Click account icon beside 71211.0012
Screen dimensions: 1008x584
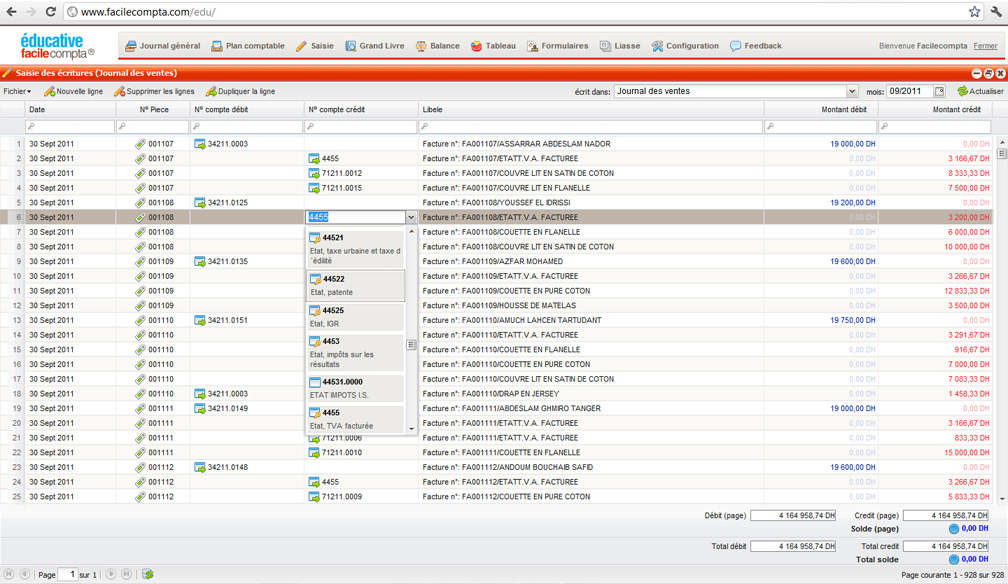tap(314, 174)
